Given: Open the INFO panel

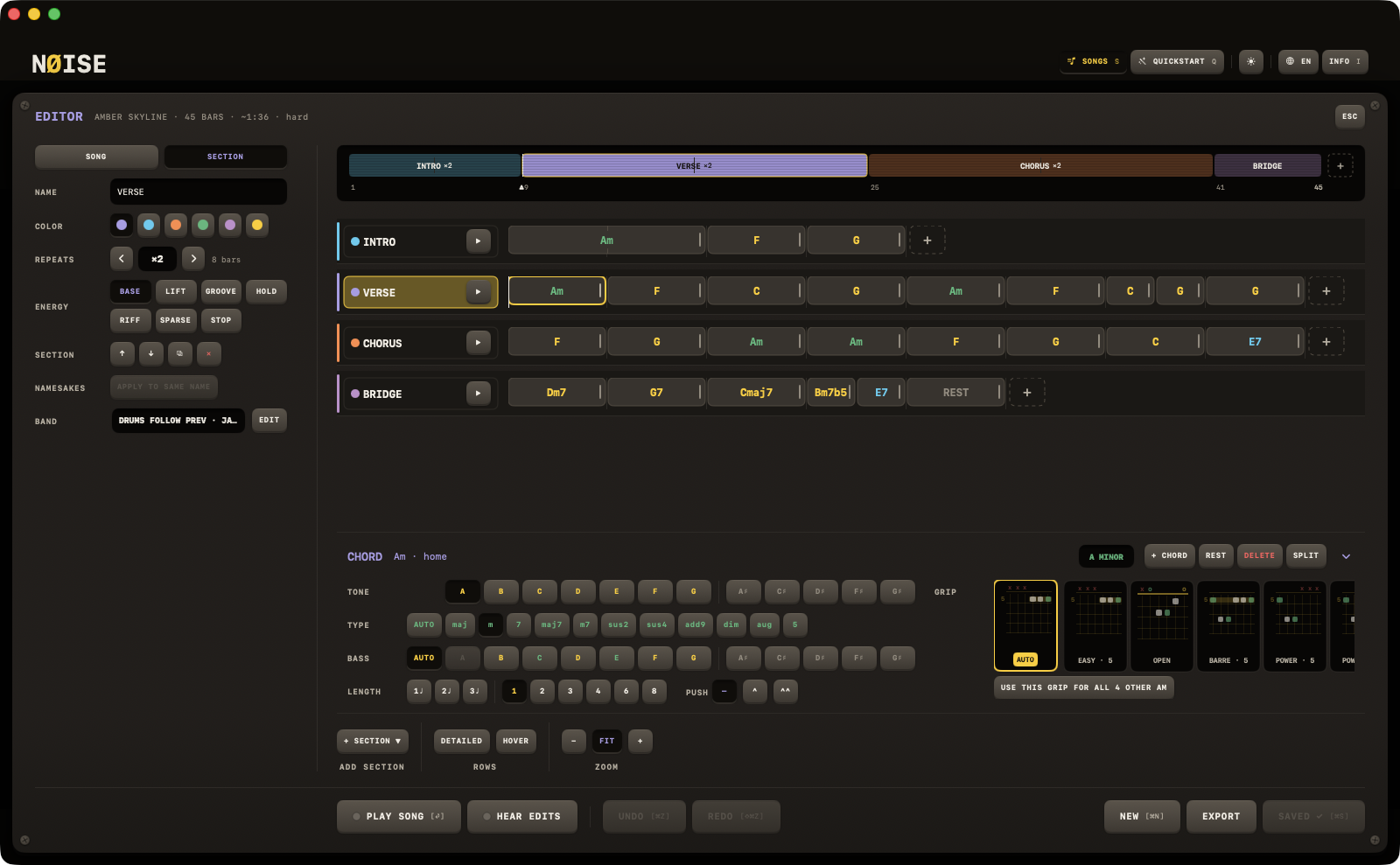Looking at the screenshot, I should (1345, 61).
